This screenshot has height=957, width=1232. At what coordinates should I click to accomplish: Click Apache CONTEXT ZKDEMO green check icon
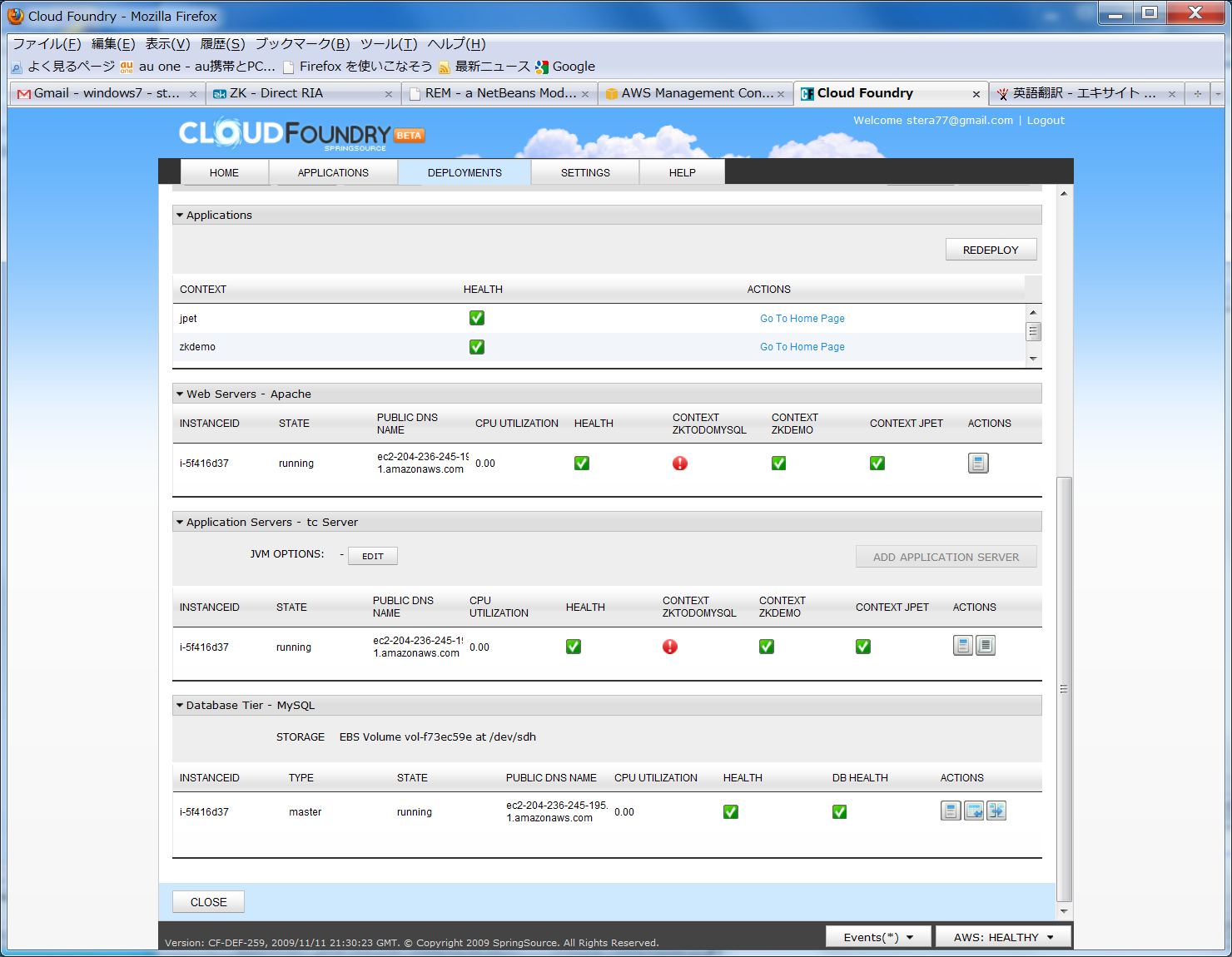tap(779, 464)
